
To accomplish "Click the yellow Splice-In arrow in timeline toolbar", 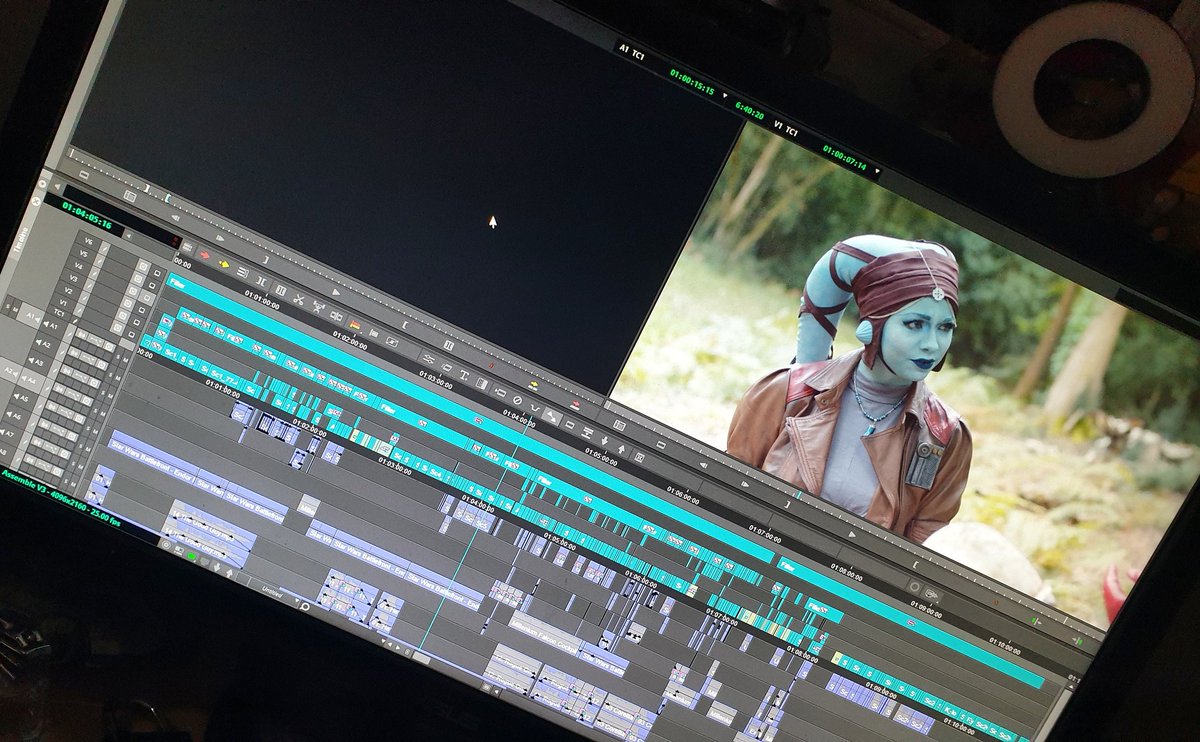I will 223,264.
